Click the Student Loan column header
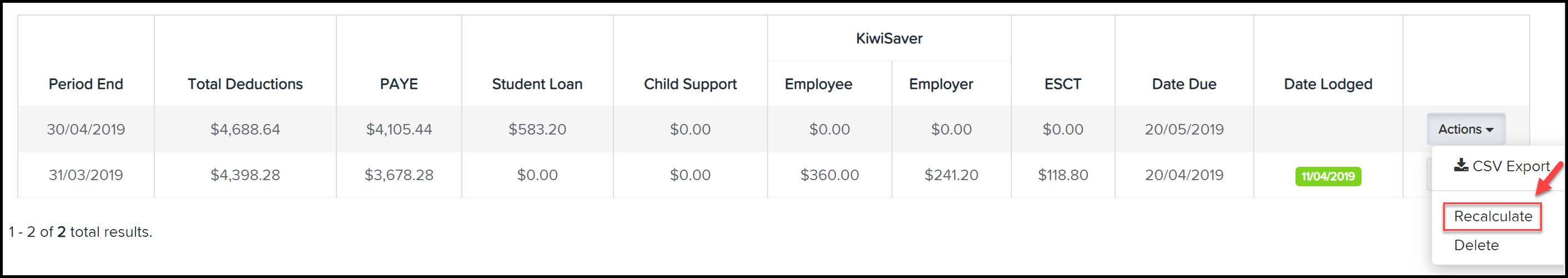Screen dimensions: 1568x278 tap(537, 84)
